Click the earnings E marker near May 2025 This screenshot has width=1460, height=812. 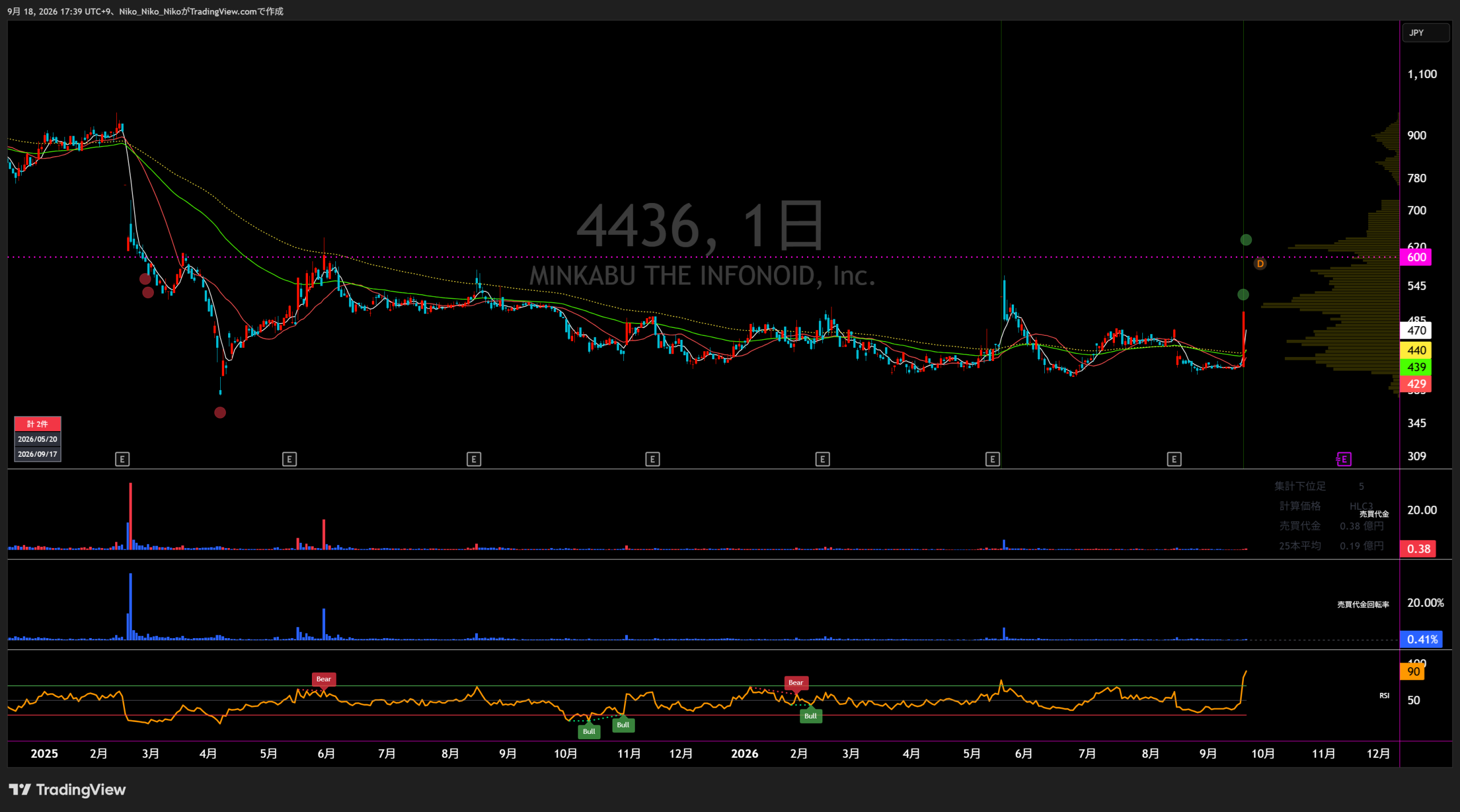click(x=289, y=459)
